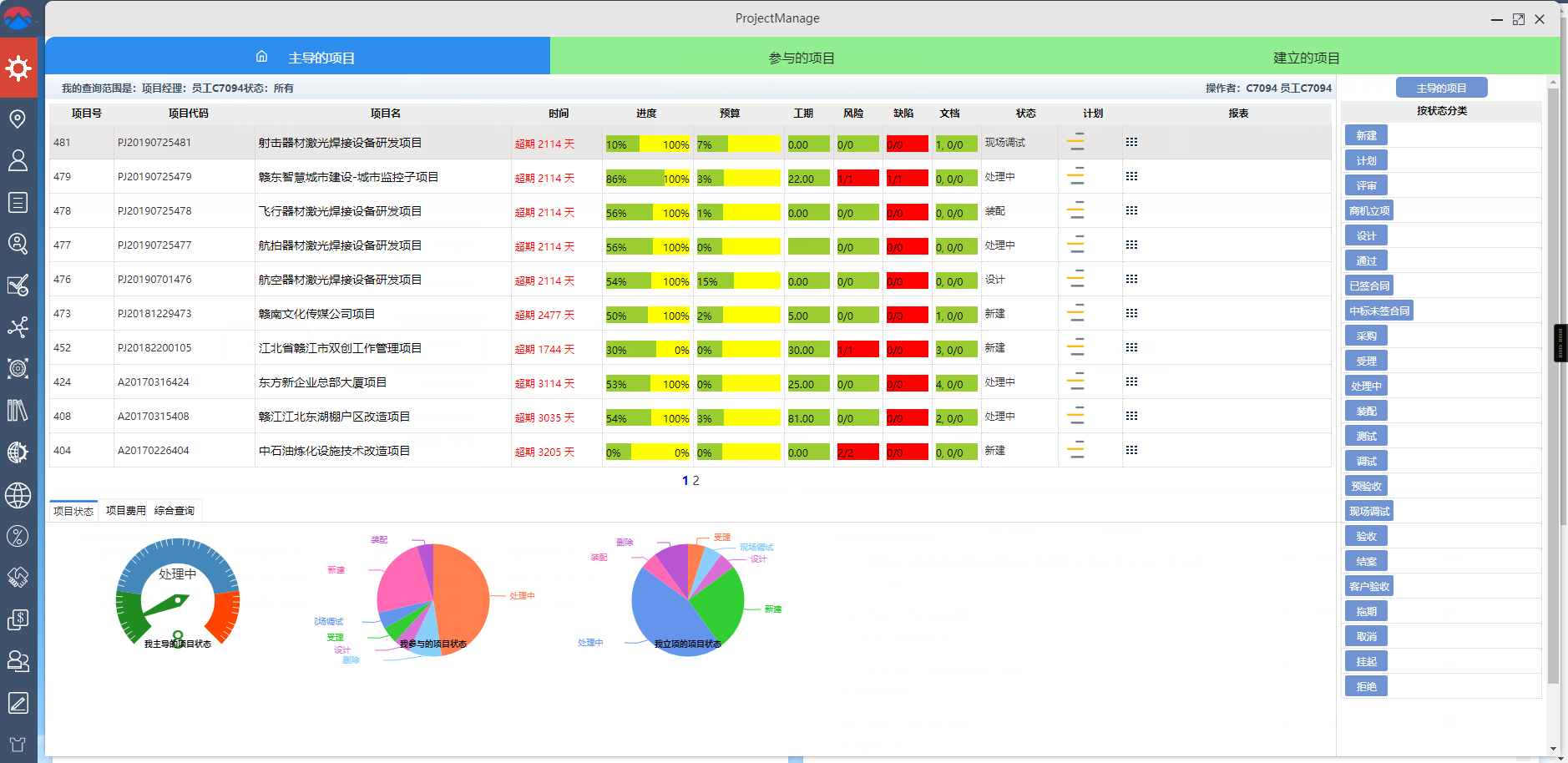Select the 综合查询 tab

(x=175, y=511)
